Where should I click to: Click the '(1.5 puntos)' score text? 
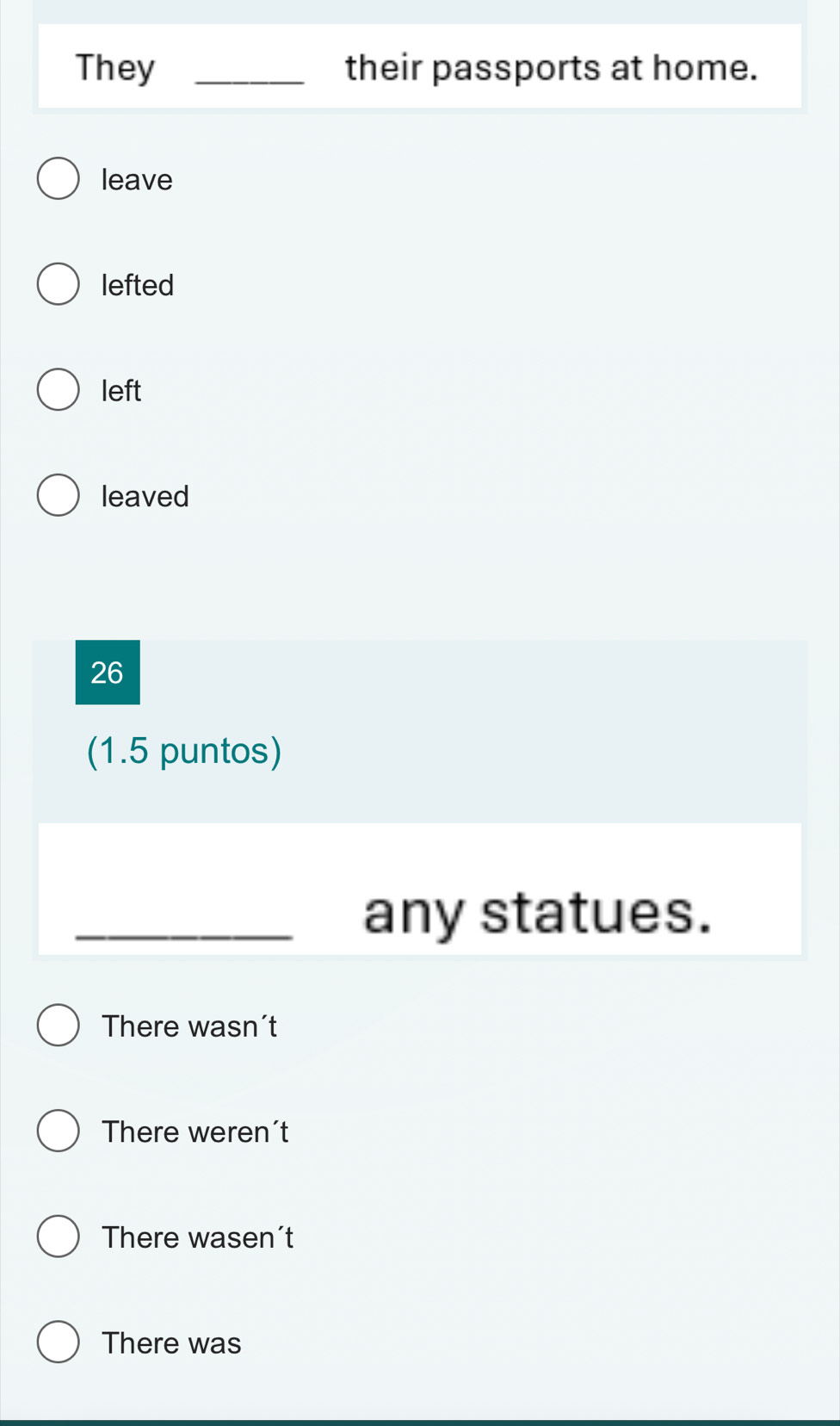point(184,751)
